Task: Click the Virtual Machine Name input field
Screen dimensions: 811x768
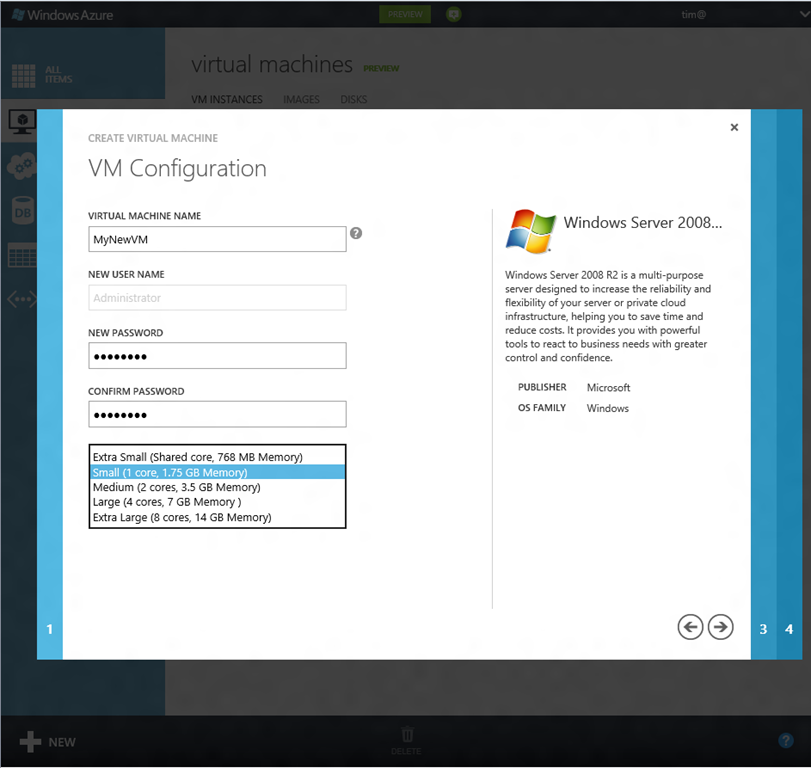Action: [x=217, y=239]
